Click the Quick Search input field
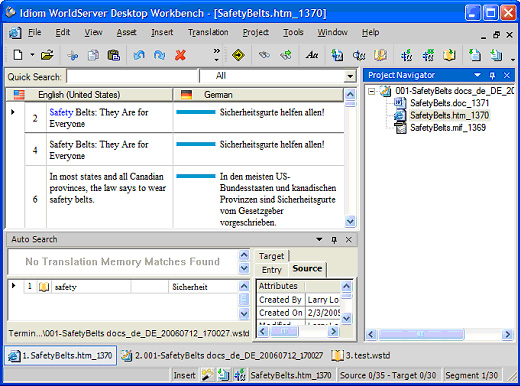The width and height of the screenshot is (520, 386). click(x=133, y=76)
